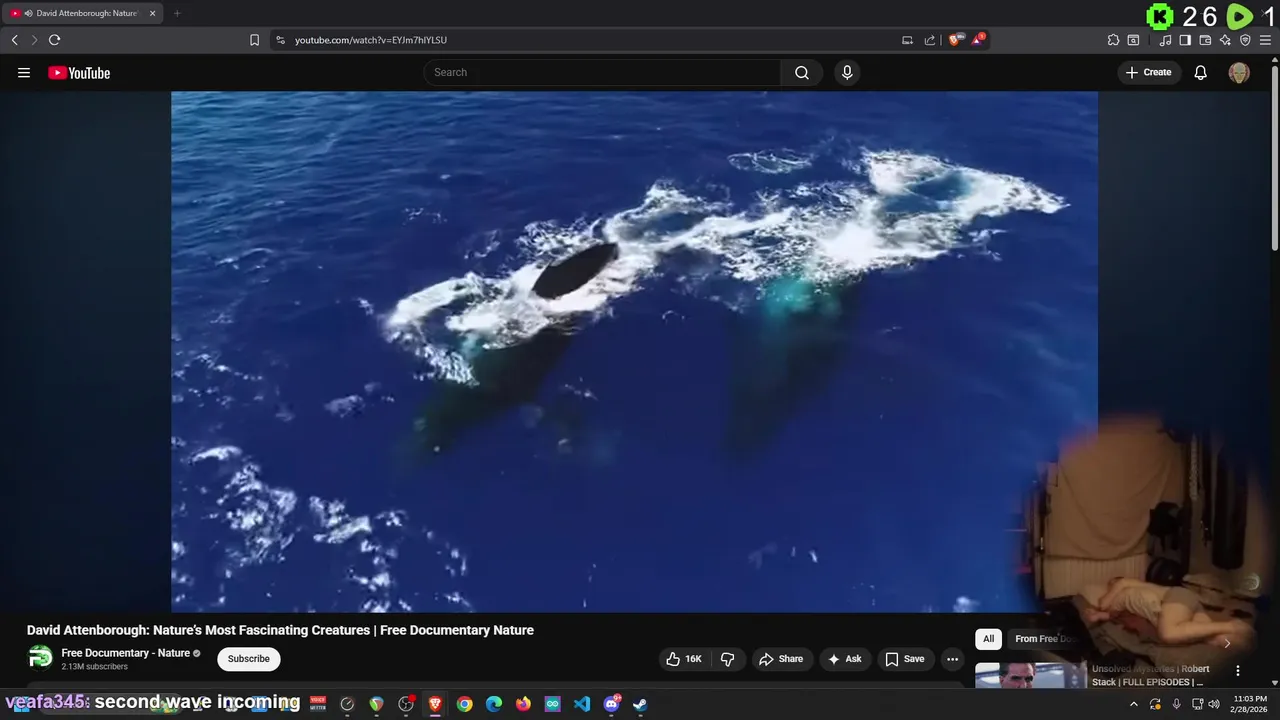This screenshot has height=720, width=1280.
Task: Open Google Chrome in taskbar
Action: point(464,704)
